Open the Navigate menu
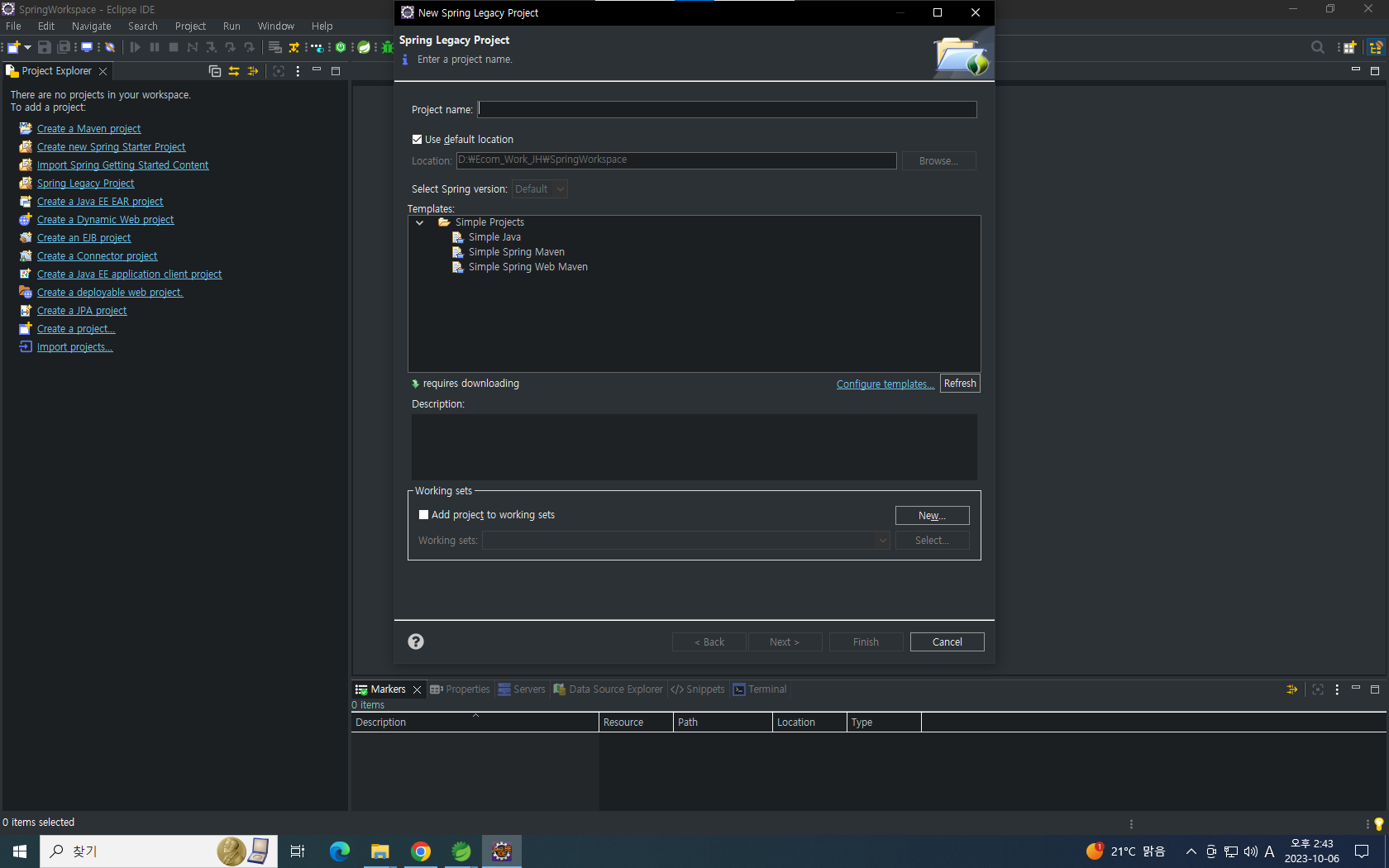This screenshot has width=1389, height=868. (91, 26)
